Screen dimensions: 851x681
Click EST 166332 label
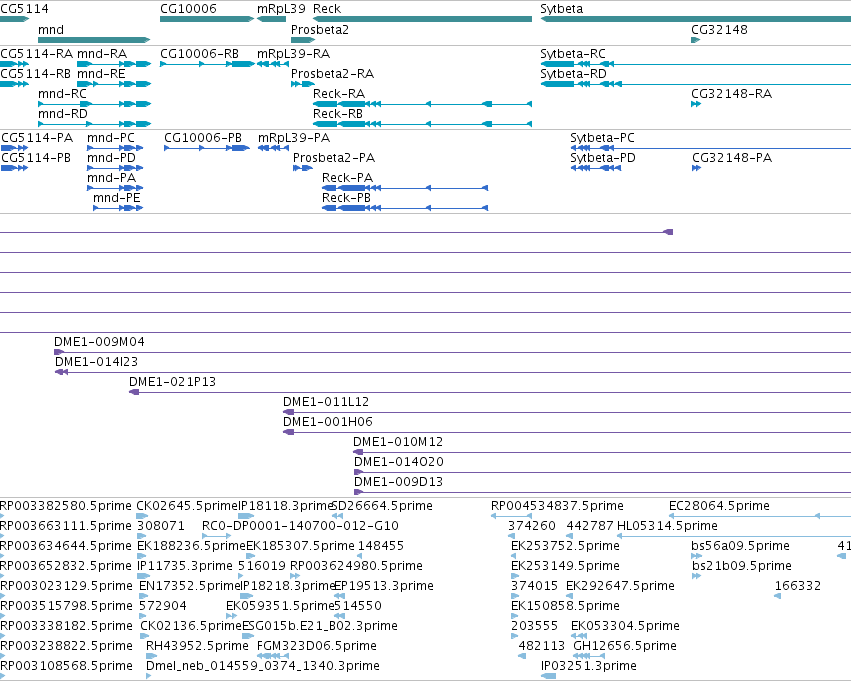(x=798, y=586)
